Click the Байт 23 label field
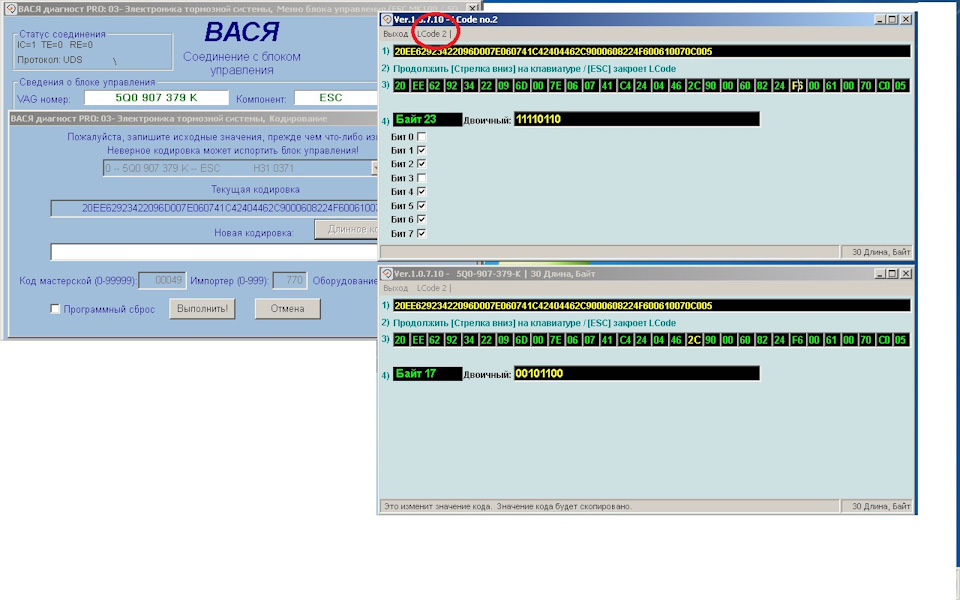960x600 pixels. [427, 119]
